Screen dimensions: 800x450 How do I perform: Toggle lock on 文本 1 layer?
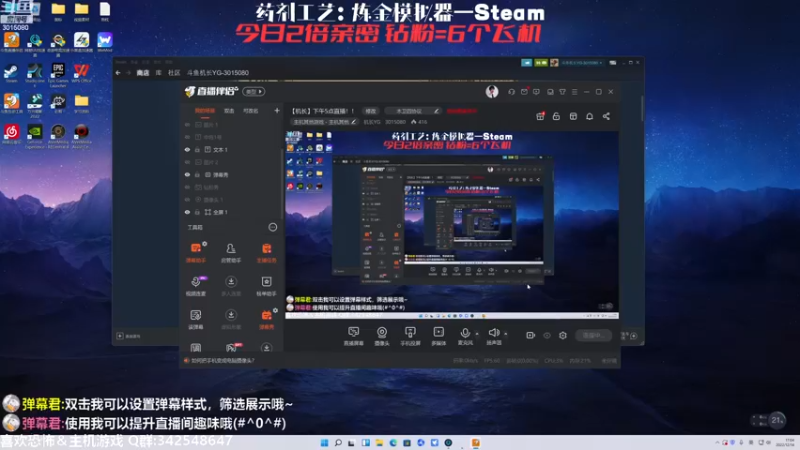[197, 149]
